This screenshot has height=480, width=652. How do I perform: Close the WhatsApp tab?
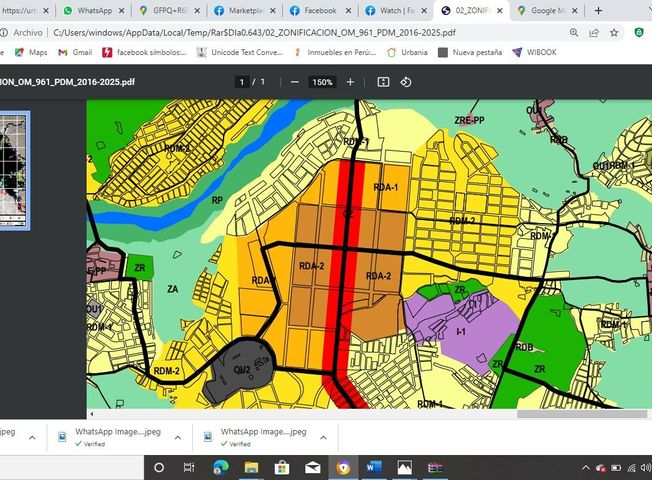coord(121,11)
